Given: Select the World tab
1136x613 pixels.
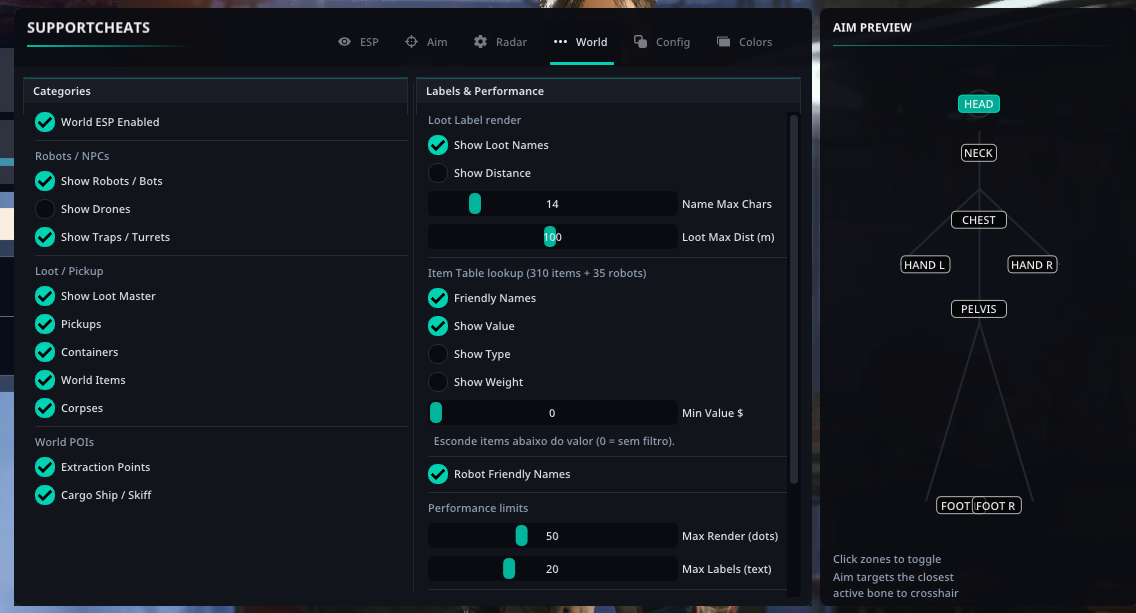Looking at the screenshot, I should point(581,42).
